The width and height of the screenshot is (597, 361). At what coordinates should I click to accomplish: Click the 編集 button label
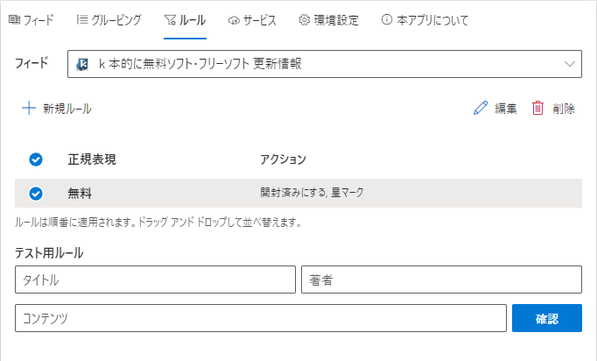point(506,109)
